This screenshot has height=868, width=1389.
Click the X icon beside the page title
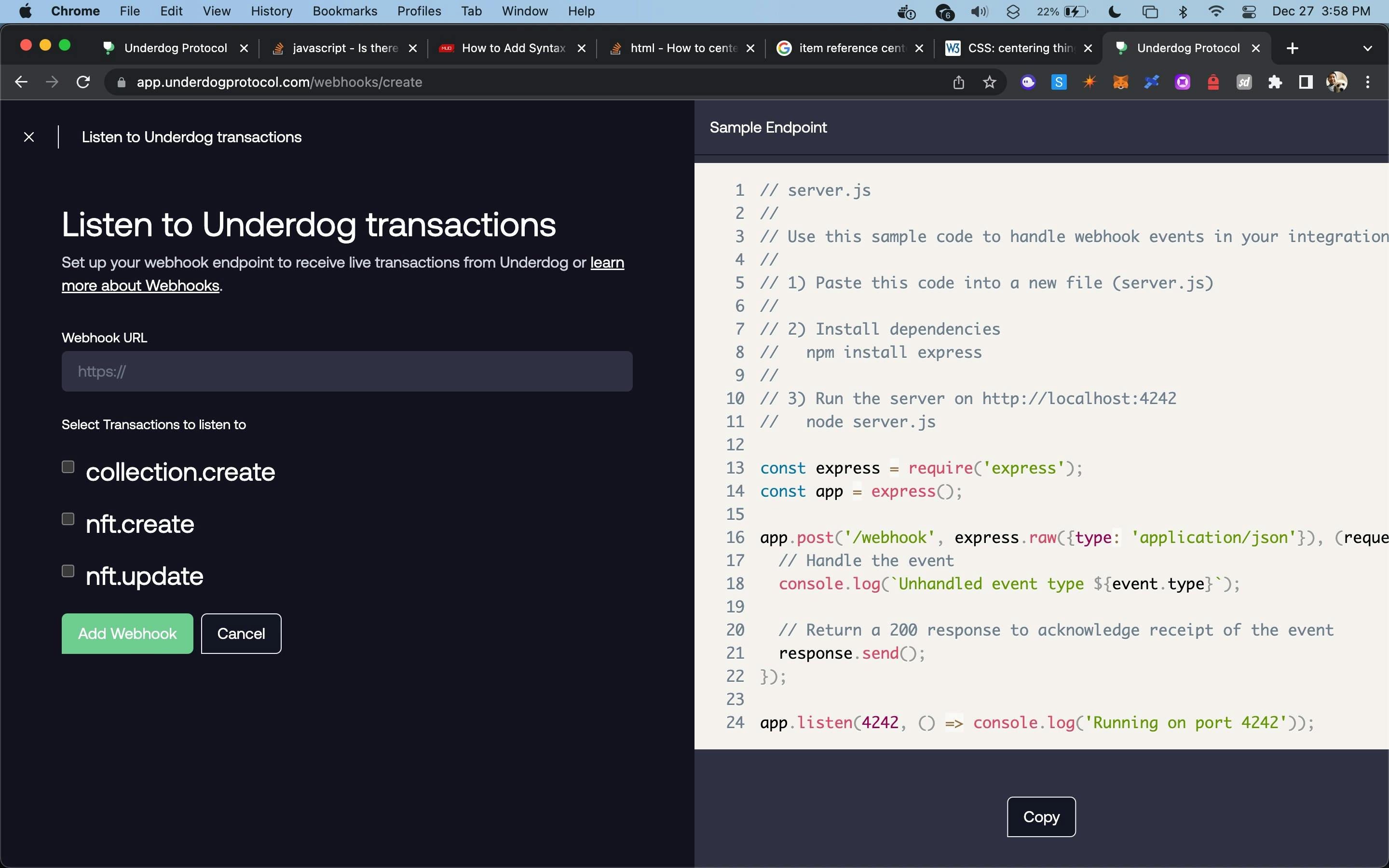(x=29, y=137)
